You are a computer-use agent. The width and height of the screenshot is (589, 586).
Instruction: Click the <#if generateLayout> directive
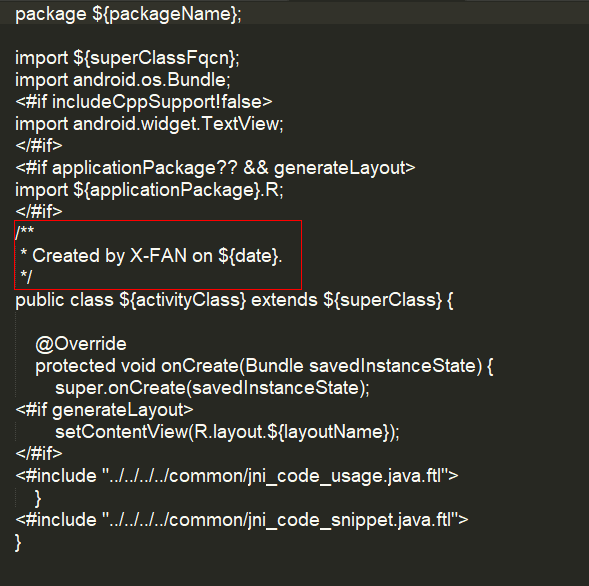coord(104,410)
